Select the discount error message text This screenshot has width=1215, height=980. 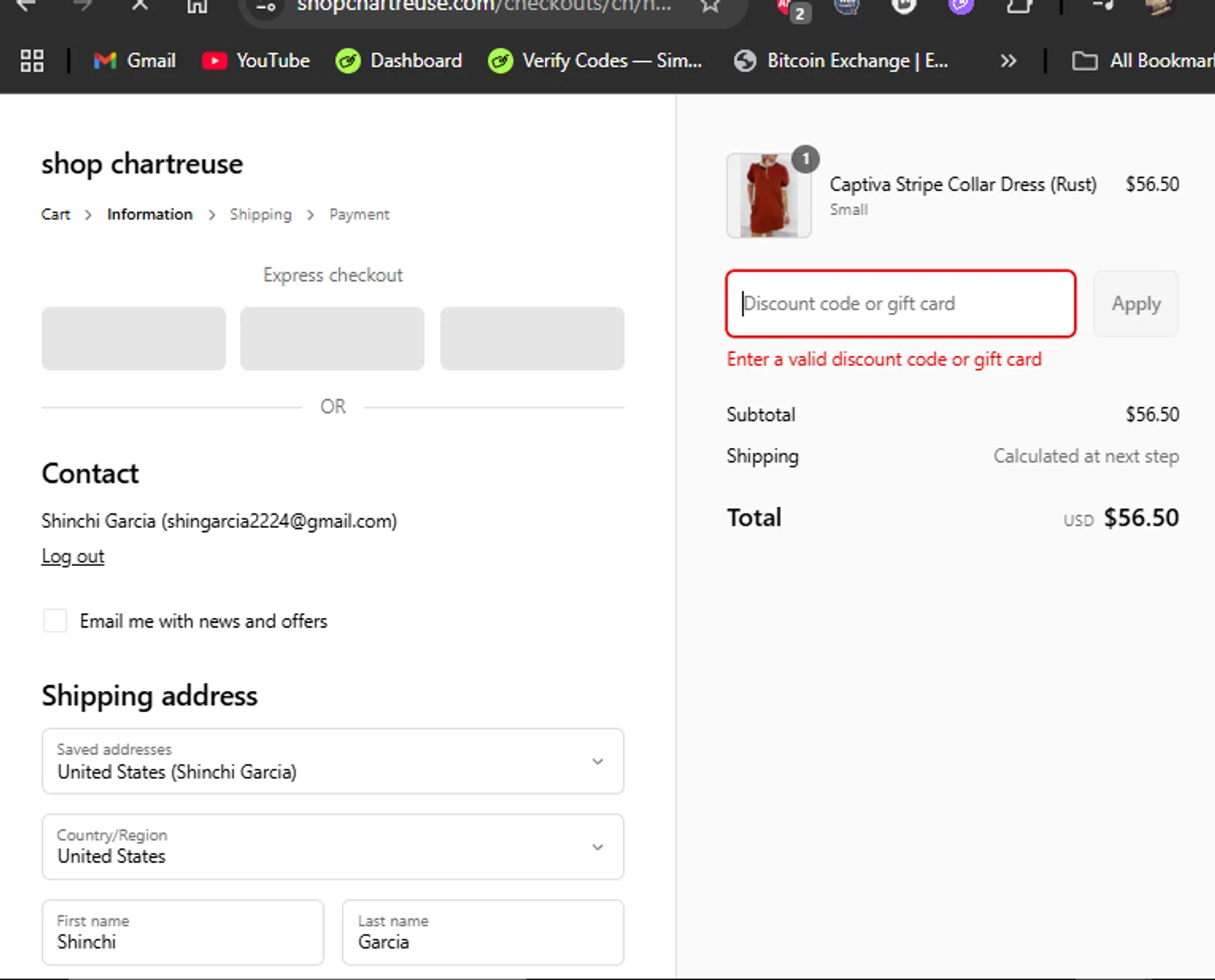tap(885, 360)
